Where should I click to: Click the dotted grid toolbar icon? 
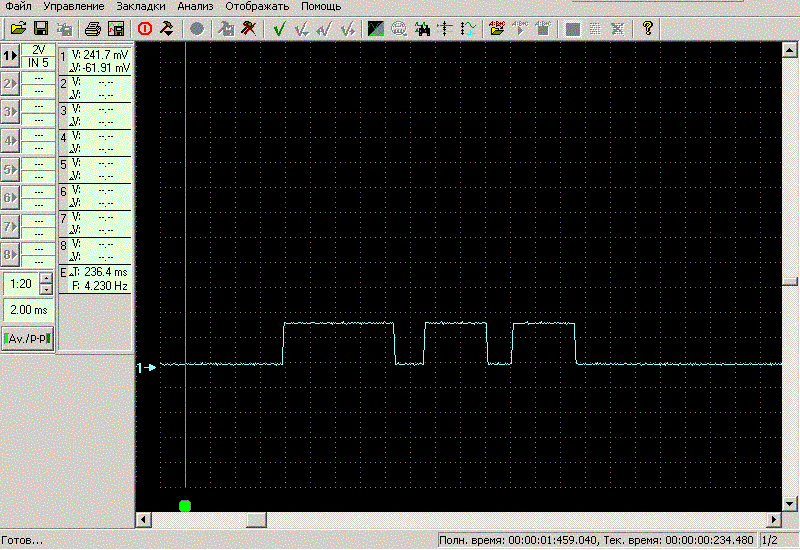point(595,29)
